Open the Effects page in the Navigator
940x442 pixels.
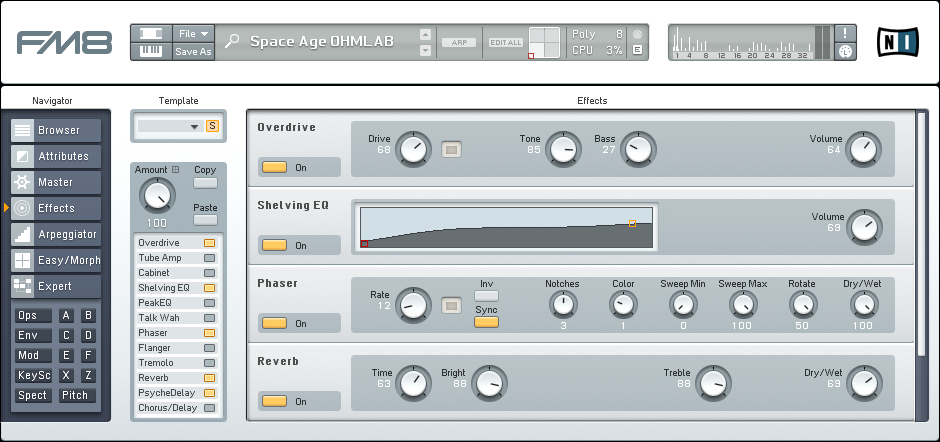56,208
